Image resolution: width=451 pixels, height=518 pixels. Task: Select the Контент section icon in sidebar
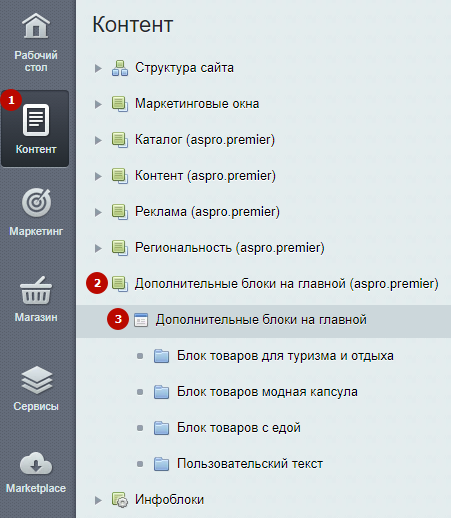[36, 120]
